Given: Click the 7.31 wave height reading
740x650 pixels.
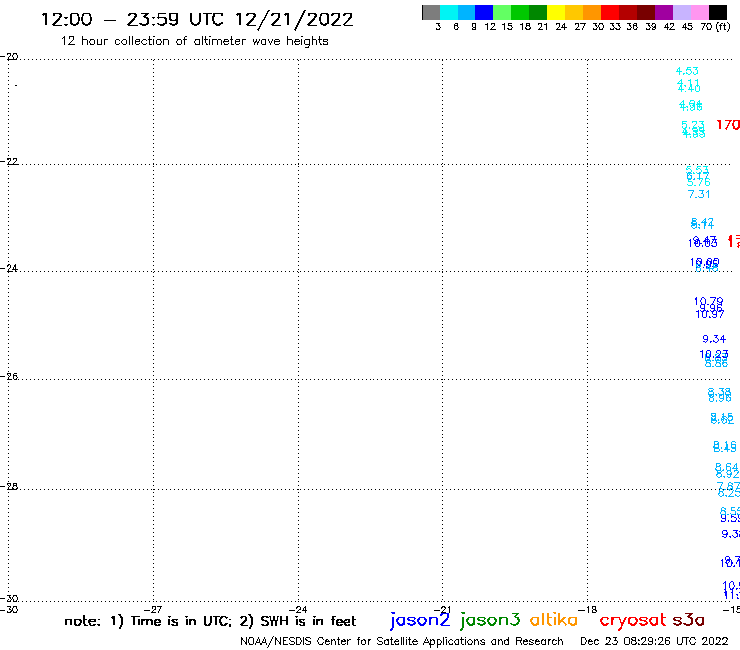Looking at the screenshot, I should pyautogui.click(x=698, y=194).
